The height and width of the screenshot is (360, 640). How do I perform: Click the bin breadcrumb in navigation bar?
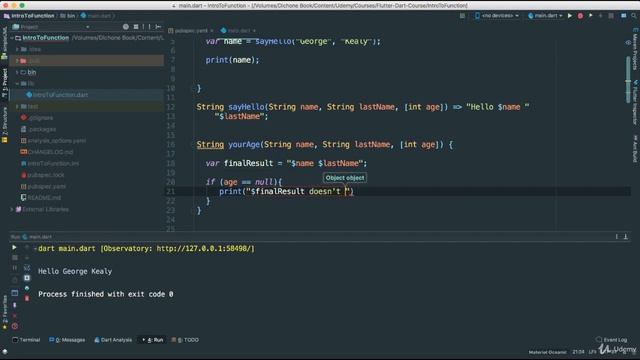click(68, 16)
